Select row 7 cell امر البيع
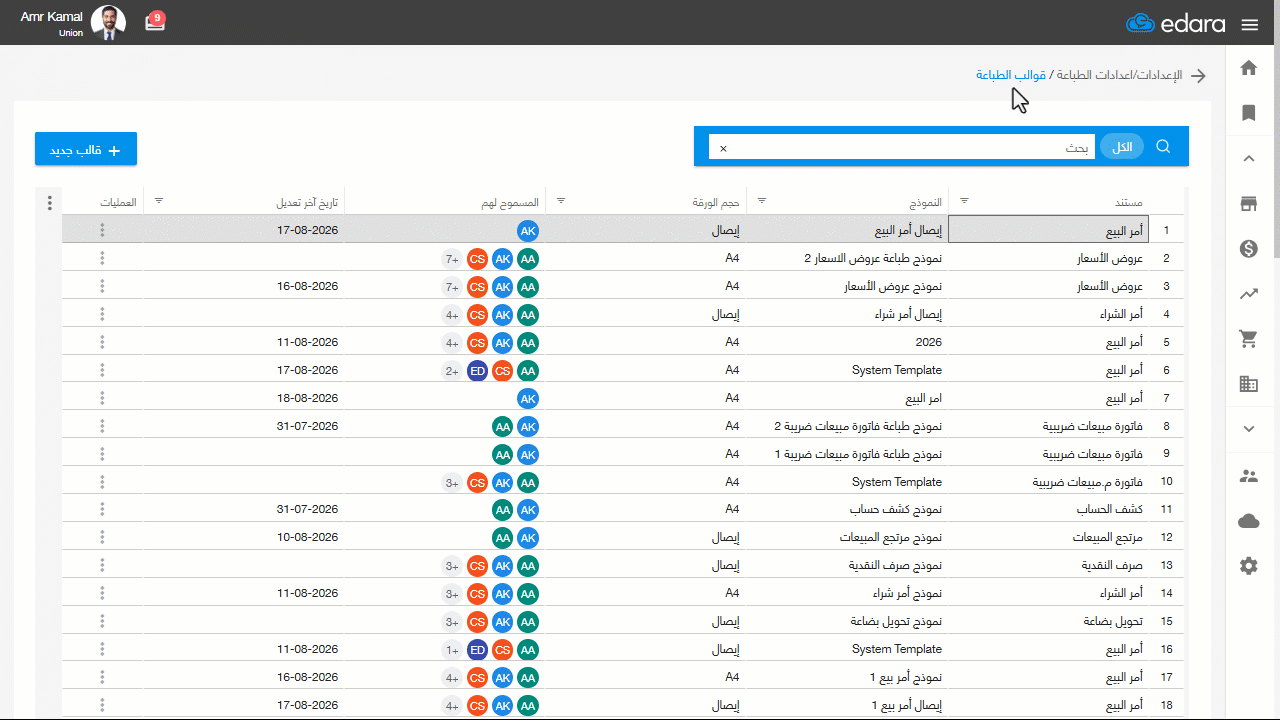 pos(846,398)
